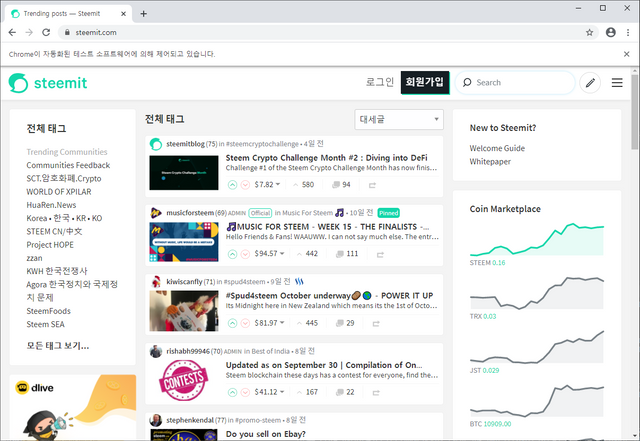Open Chrome three-dot menu

point(628,32)
